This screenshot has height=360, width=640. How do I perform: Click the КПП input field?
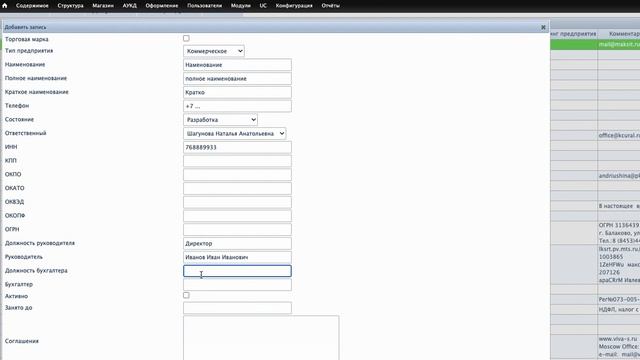tap(237, 161)
